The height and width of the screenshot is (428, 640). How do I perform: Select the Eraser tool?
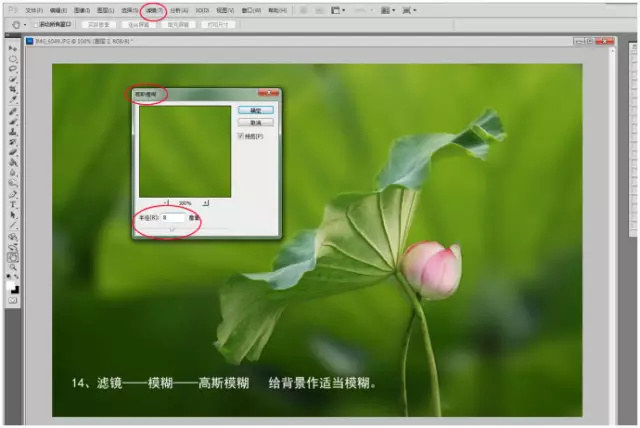(13, 152)
